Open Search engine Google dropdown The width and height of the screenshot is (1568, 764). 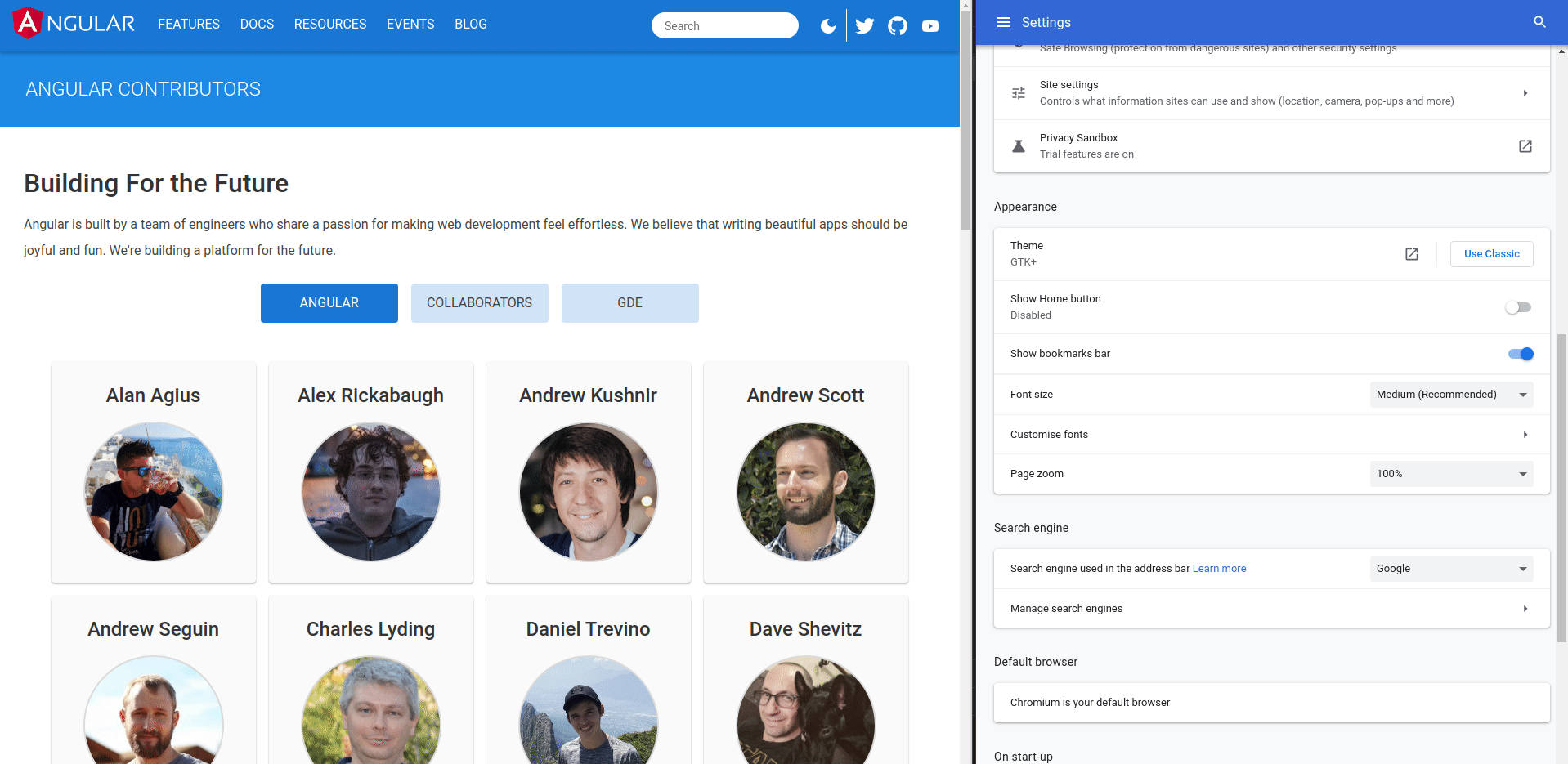tap(1451, 569)
